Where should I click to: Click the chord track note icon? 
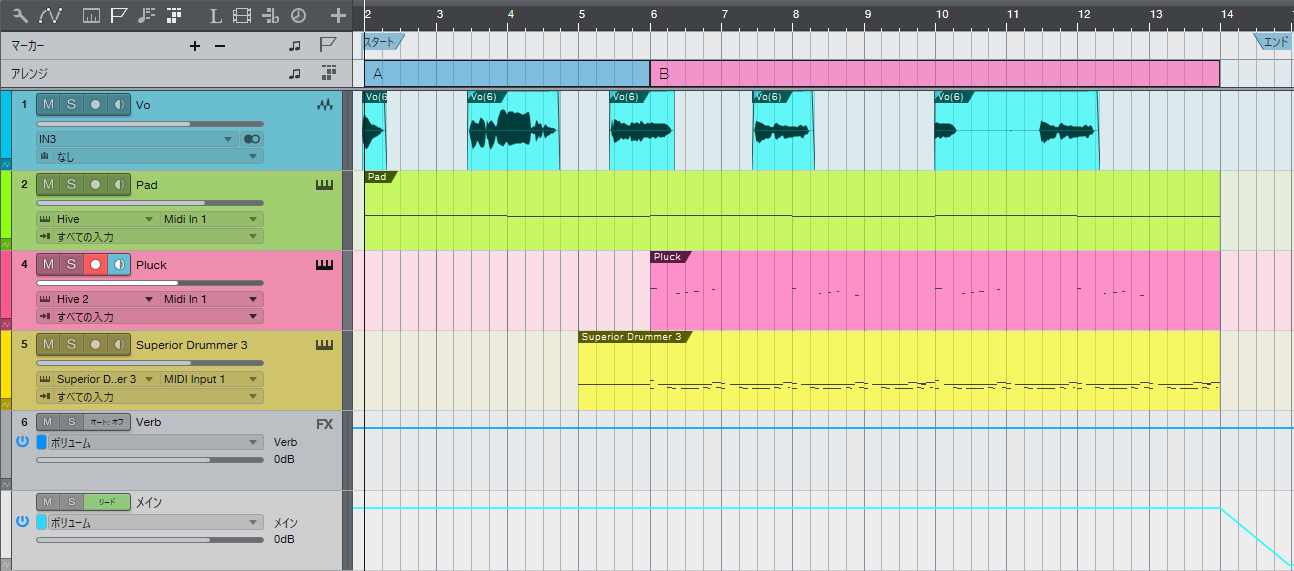point(147,16)
